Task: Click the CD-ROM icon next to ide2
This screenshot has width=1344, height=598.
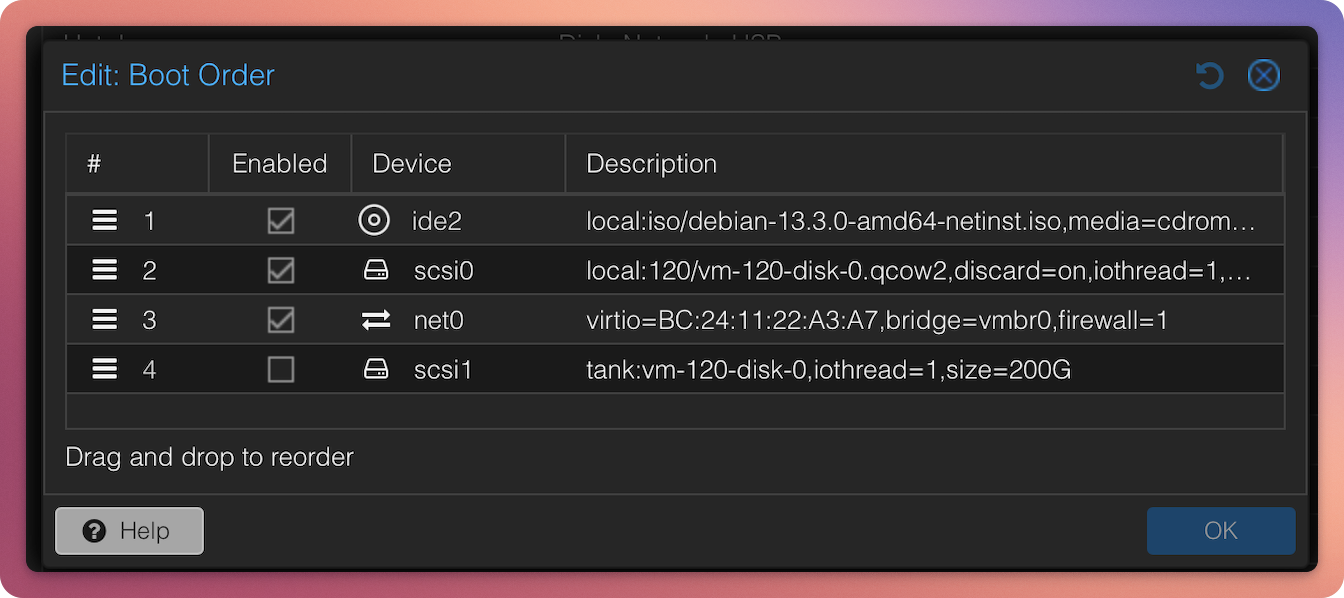Action: (374, 221)
